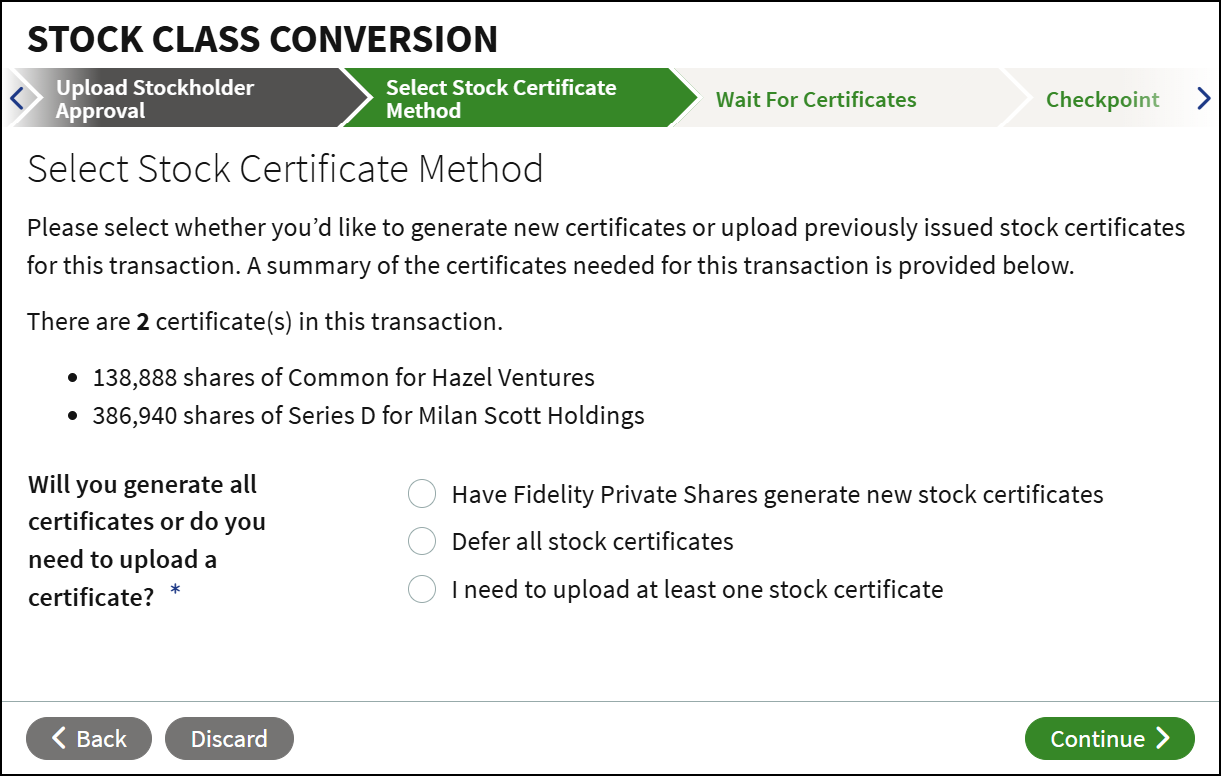Discard this stock class conversion
Screen dimensions: 1221x776
229,738
